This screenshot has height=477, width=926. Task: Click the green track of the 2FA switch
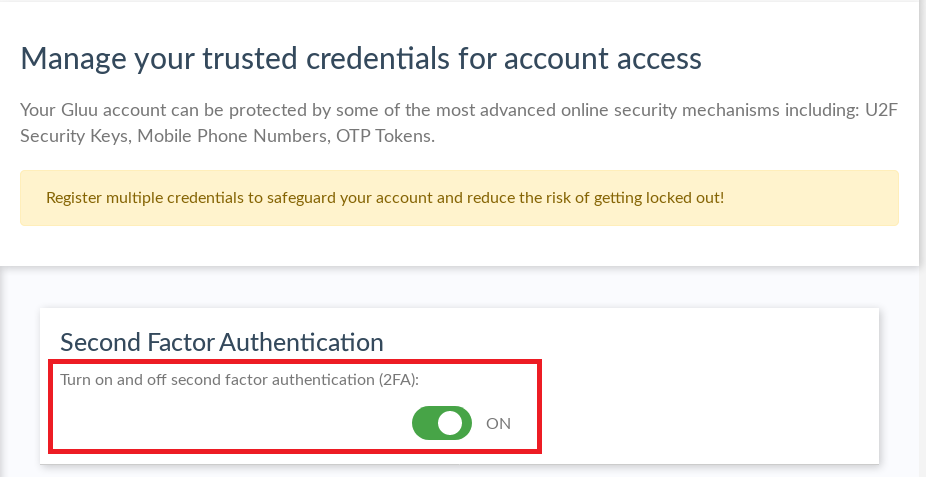[426, 423]
